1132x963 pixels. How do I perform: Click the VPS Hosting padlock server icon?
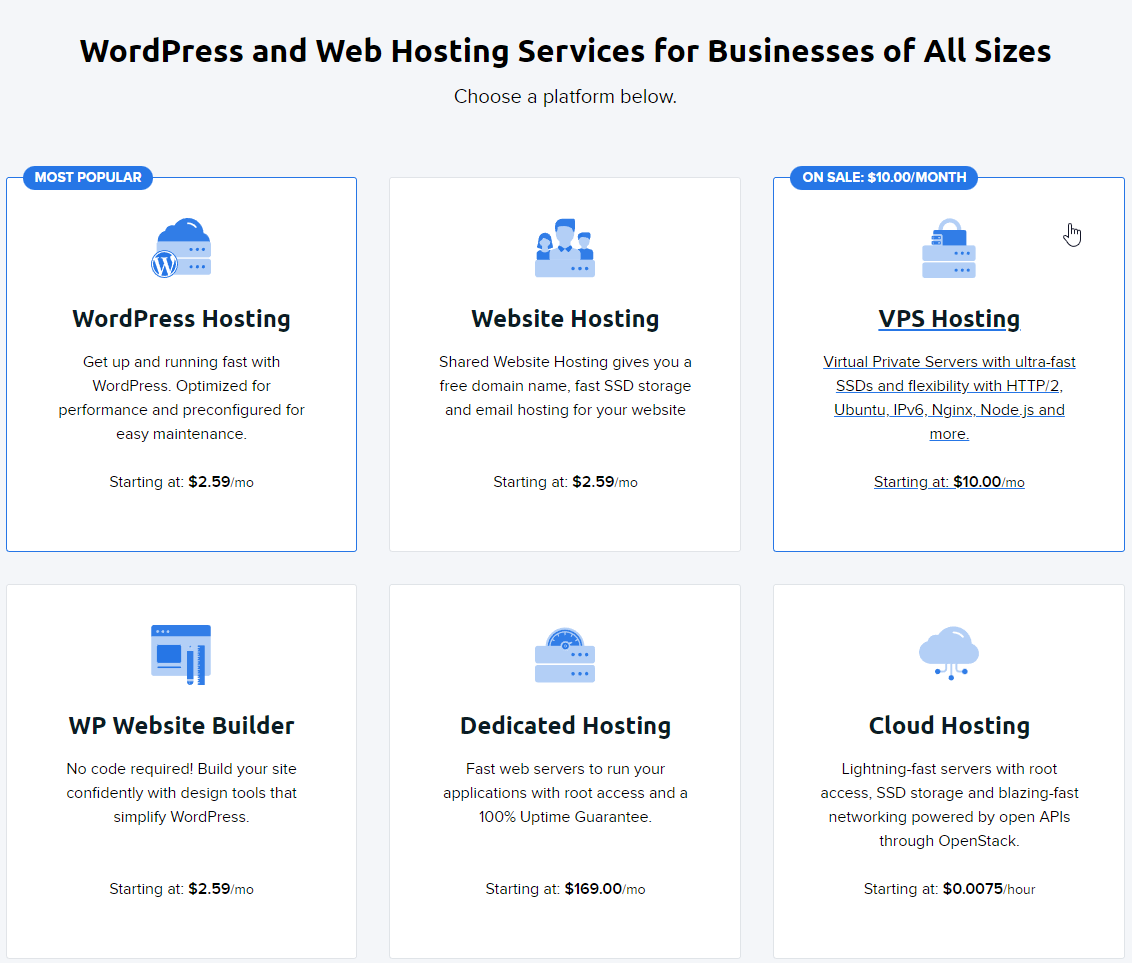[949, 248]
